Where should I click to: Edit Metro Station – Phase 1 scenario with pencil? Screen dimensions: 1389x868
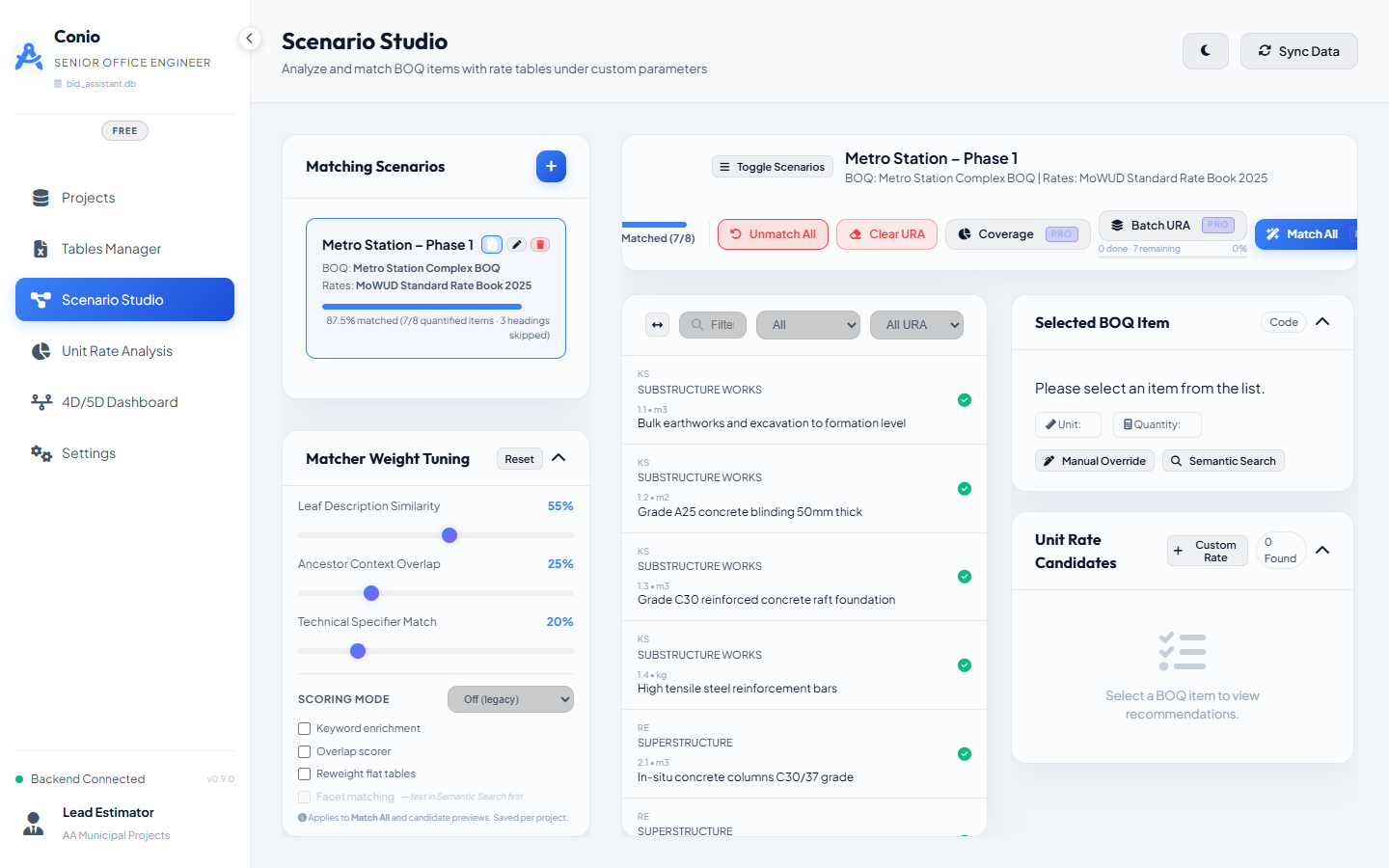point(517,245)
